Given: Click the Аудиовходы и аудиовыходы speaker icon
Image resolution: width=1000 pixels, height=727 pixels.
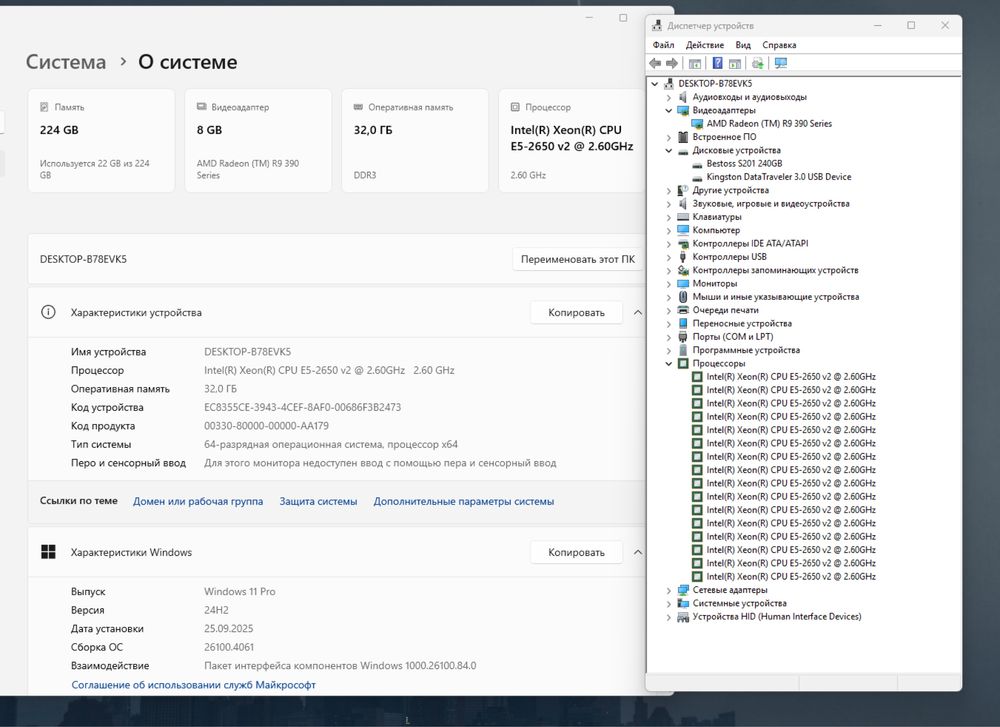Looking at the screenshot, I should pyautogui.click(x=683, y=97).
